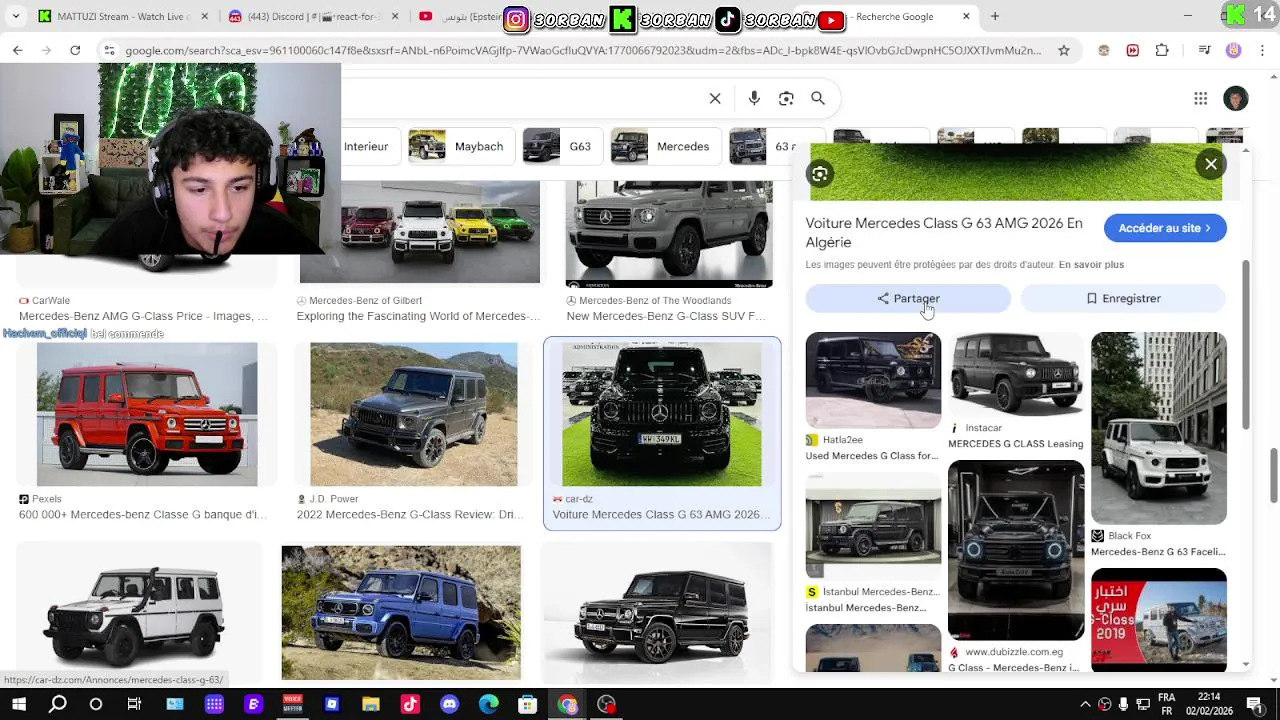Open Chrome extensions puzzle menu
1280x720 pixels.
click(x=1162, y=50)
